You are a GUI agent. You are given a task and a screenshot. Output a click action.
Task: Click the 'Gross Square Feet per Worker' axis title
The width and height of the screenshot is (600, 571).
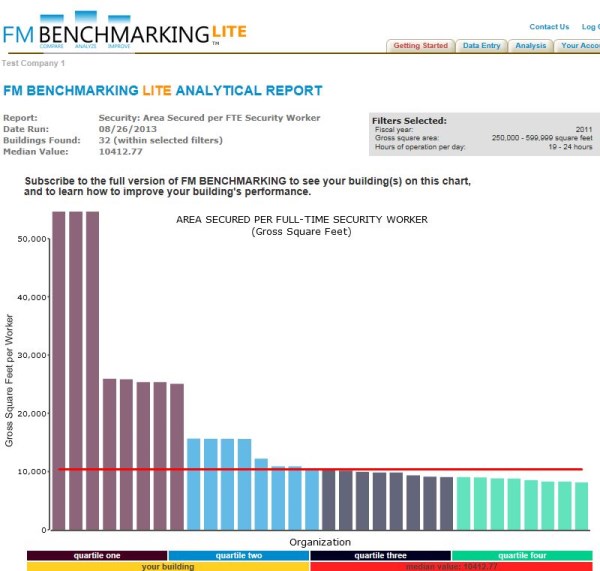click(9, 381)
